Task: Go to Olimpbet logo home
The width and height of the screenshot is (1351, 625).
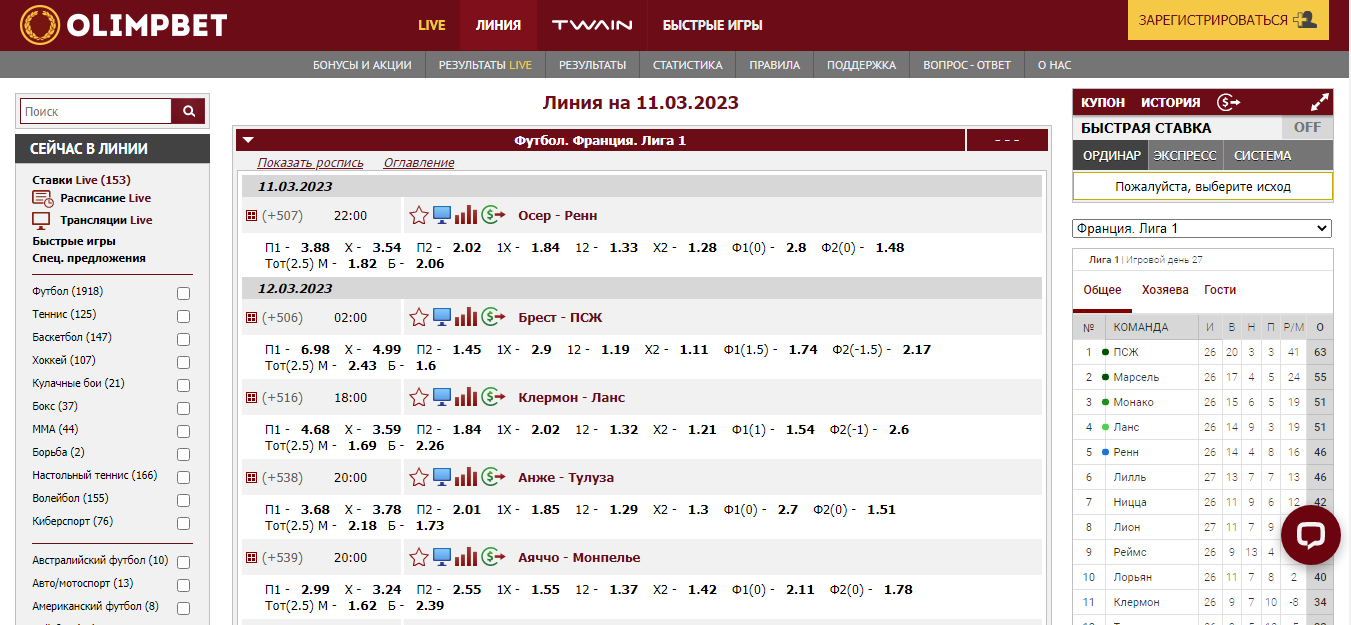Action: (124, 24)
